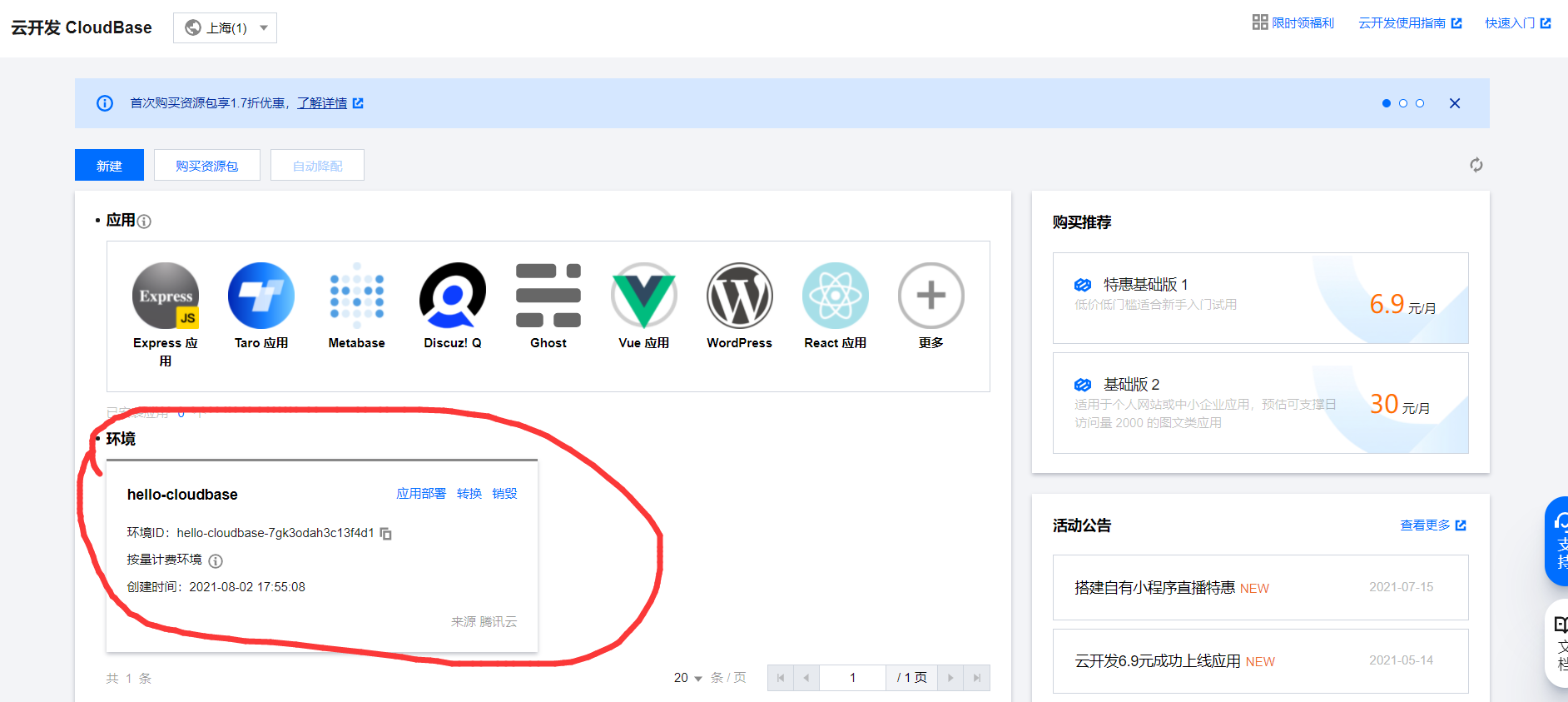Click the 购买资源包 button
Image resolution: width=1568 pixels, height=702 pixels.
click(x=207, y=165)
